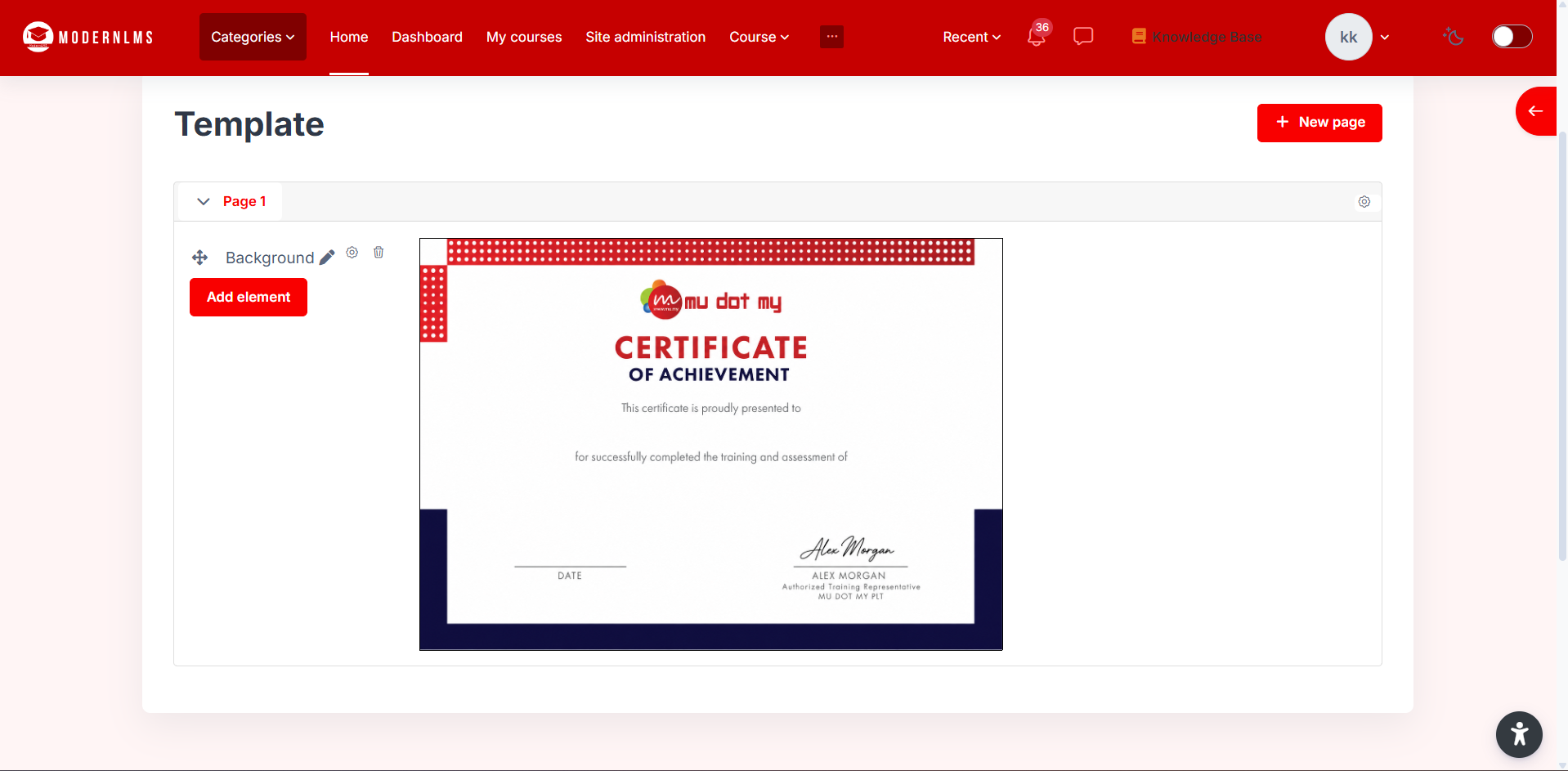Click the certificate template preview image
Image resolution: width=1568 pixels, height=771 pixels.
(711, 444)
